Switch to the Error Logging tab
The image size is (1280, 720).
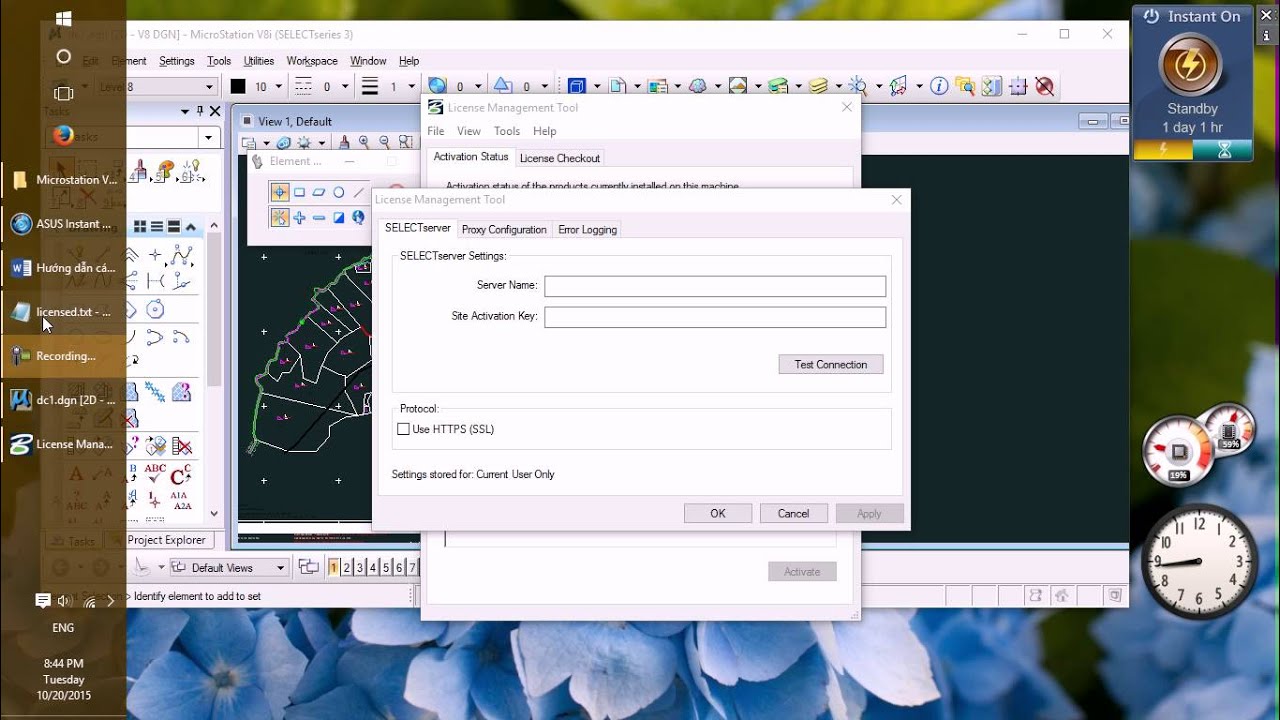pos(587,229)
